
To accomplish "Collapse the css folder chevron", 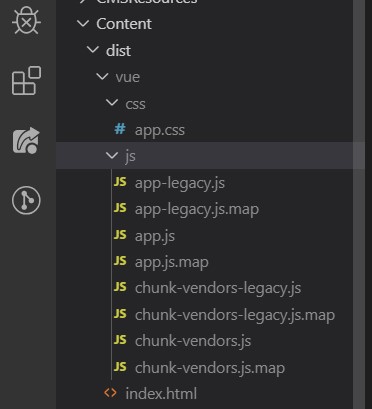I will click(112, 103).
